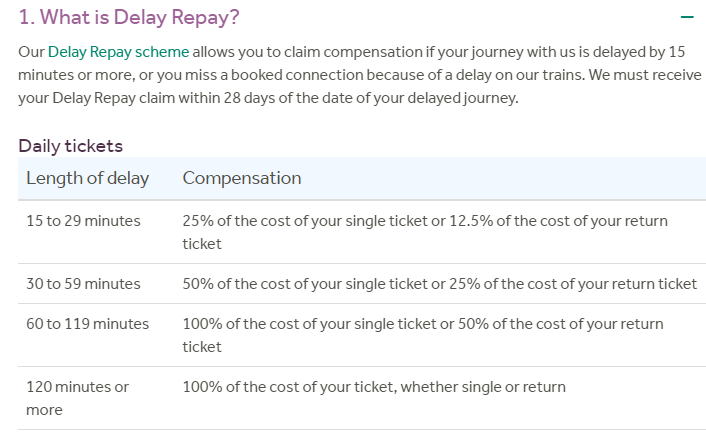This screenshot has width=706, height=441.
Task: Click the '30 to 59 minutes' row label
Action: tap(83, 284)
